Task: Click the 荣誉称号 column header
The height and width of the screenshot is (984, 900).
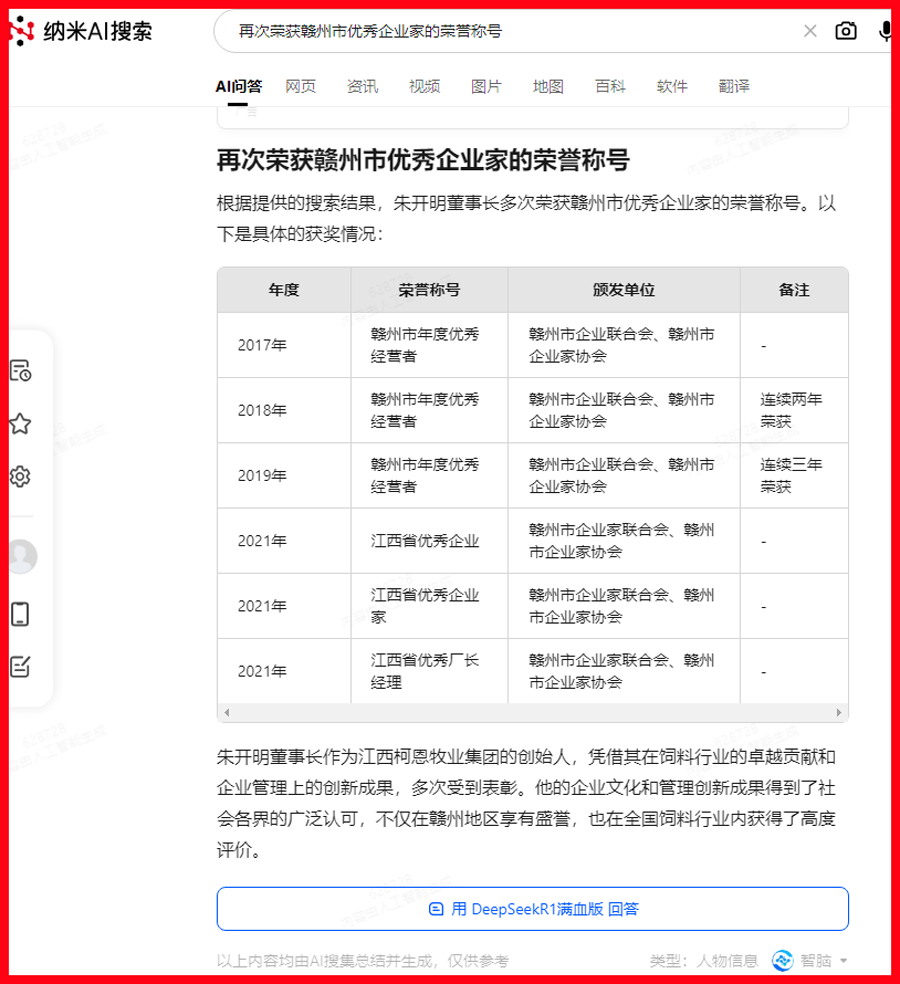Action: pos(429,290)
